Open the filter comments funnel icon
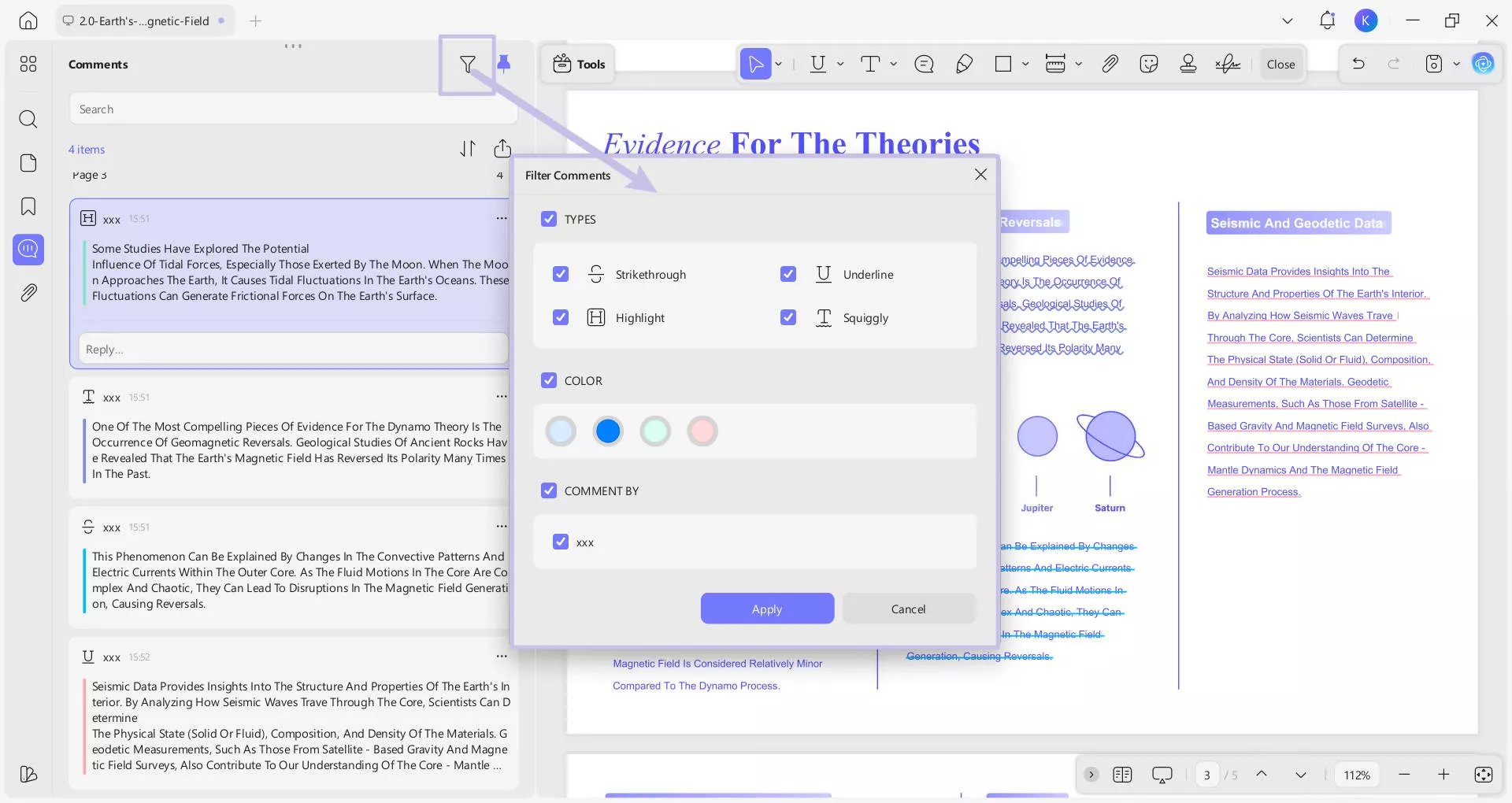The image size is (1512, 803). click(x=468, y=65)
